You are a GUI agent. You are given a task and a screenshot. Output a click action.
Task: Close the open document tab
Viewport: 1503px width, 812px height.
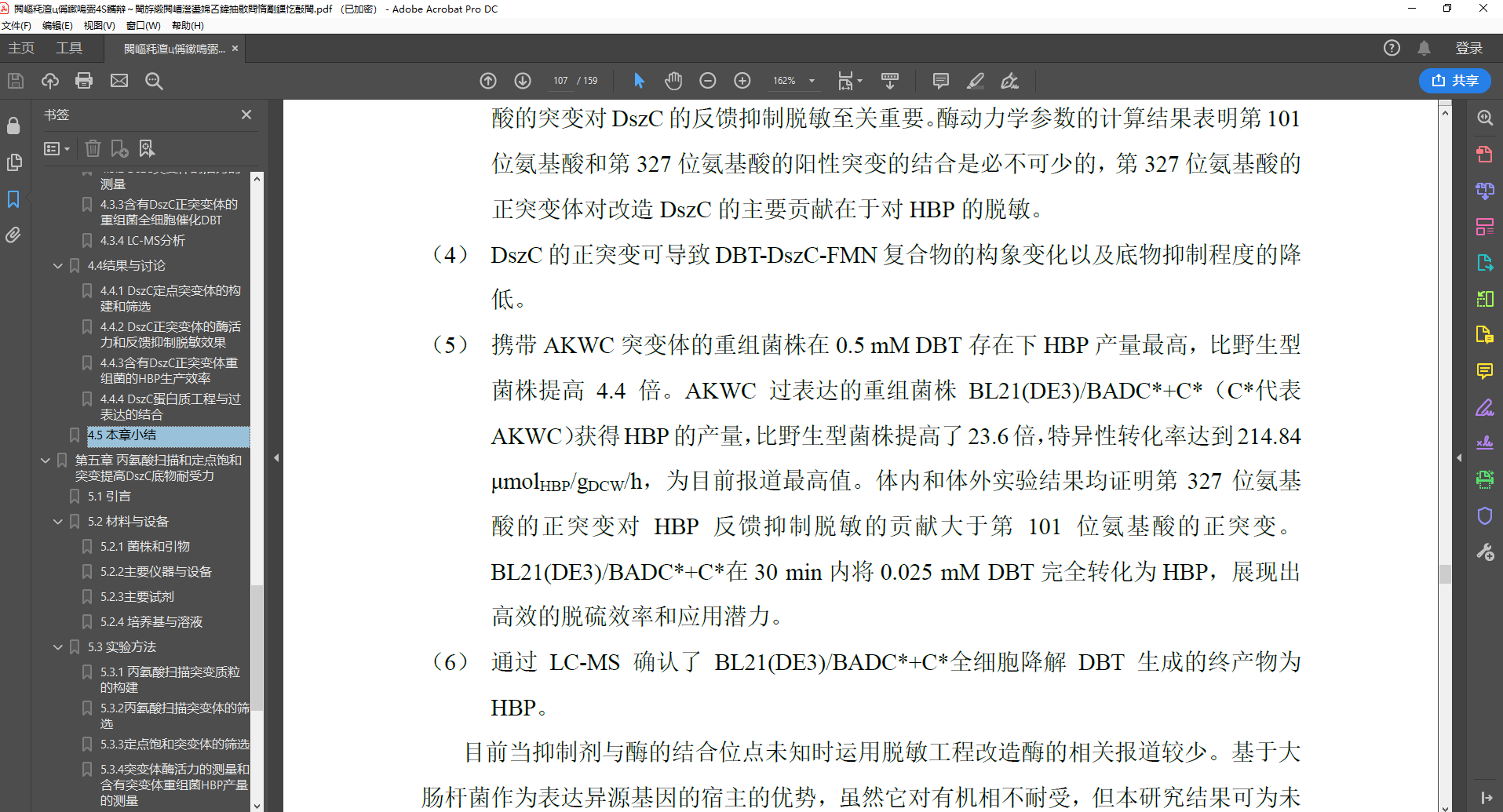235,49
